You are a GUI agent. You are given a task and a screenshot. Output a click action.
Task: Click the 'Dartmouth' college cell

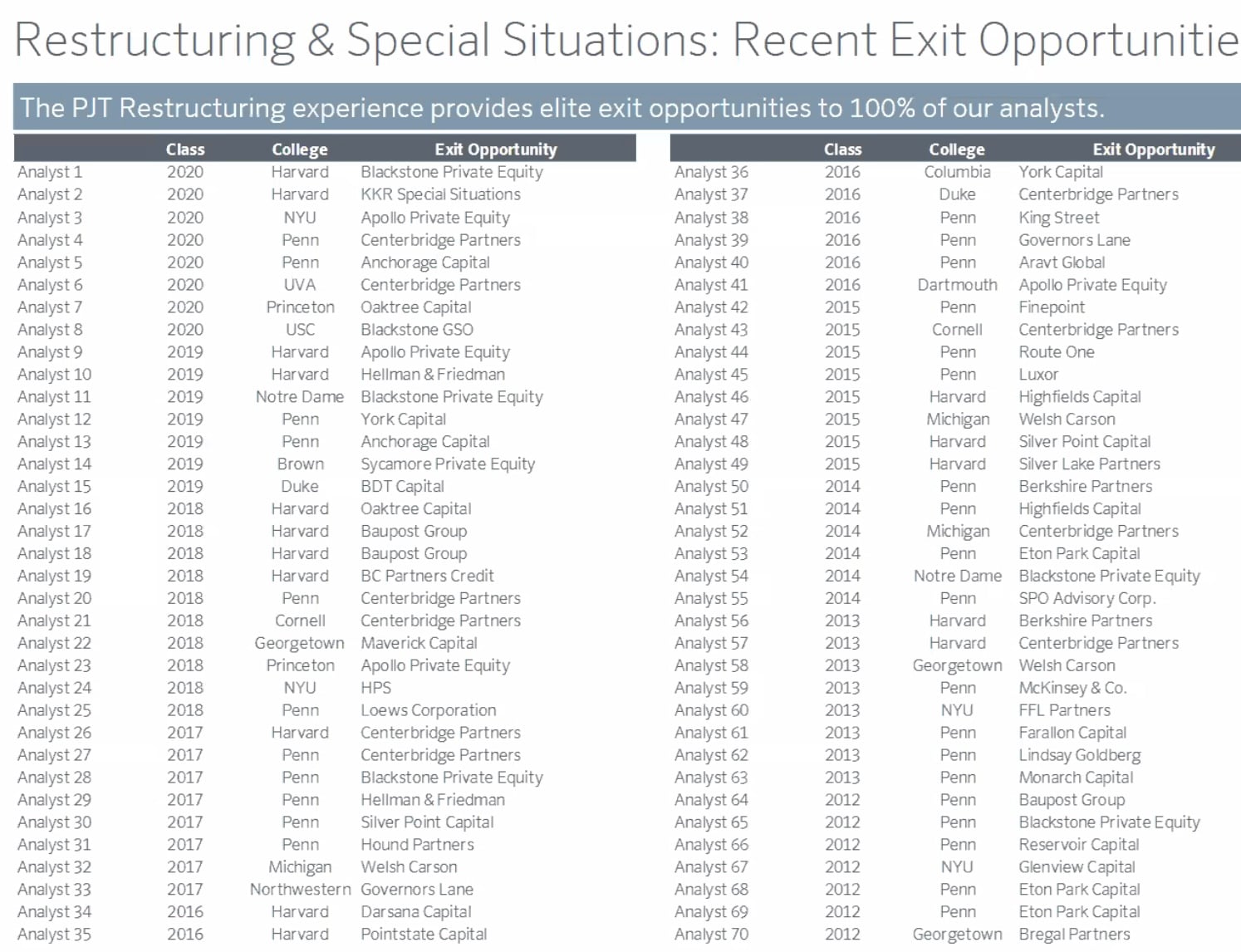pyautogui.click(x=957, y=285)
